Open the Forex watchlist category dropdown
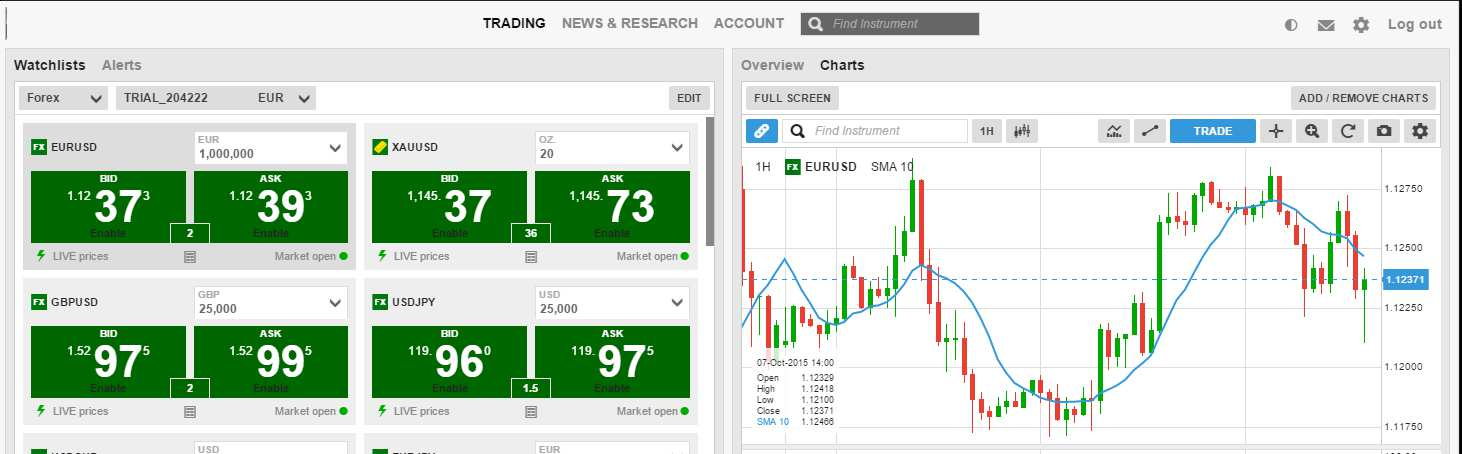This screenshot has height=454, width=1462. pos(63,98)
